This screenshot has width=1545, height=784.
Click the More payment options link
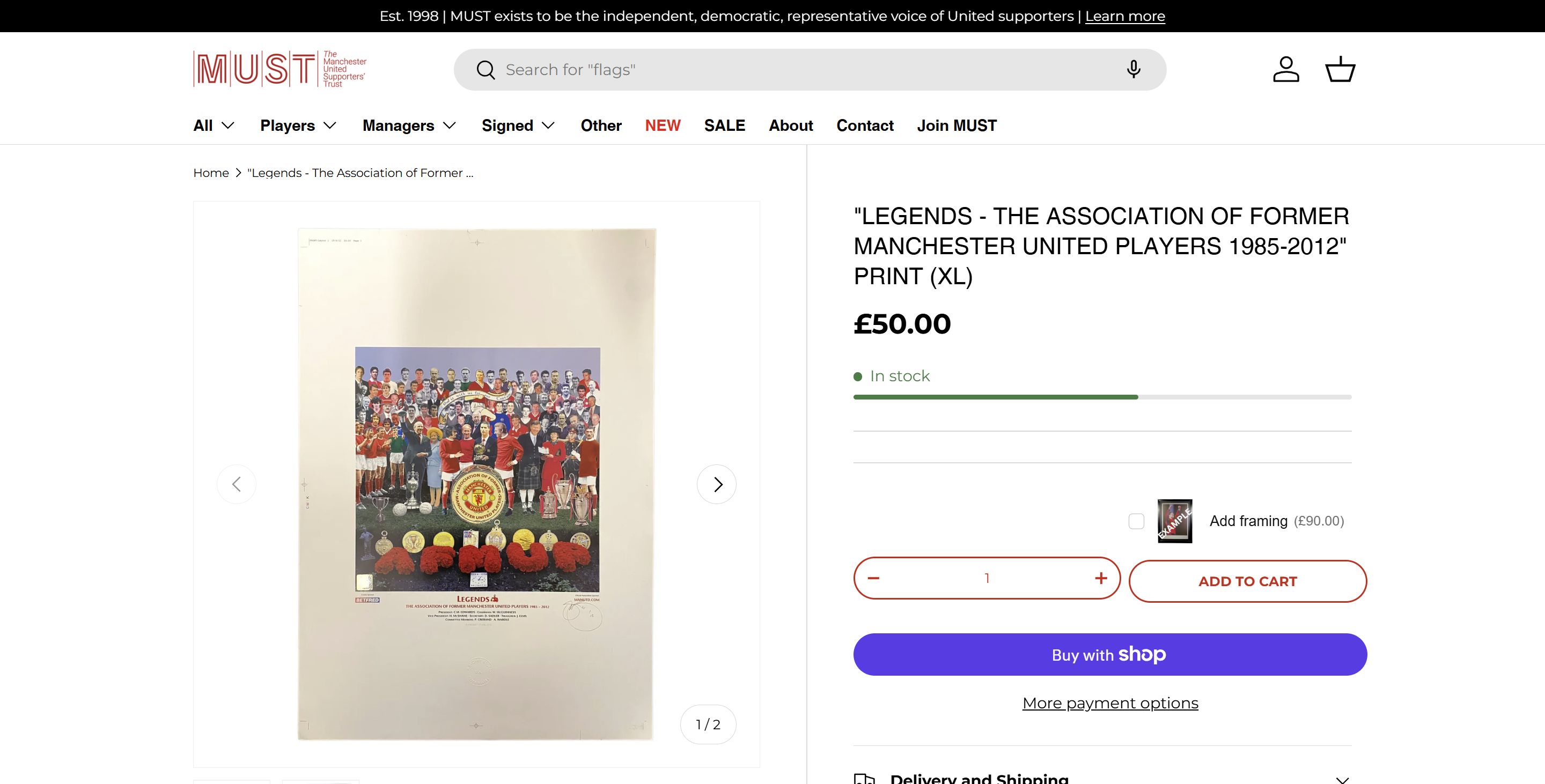coord(1110,703)
